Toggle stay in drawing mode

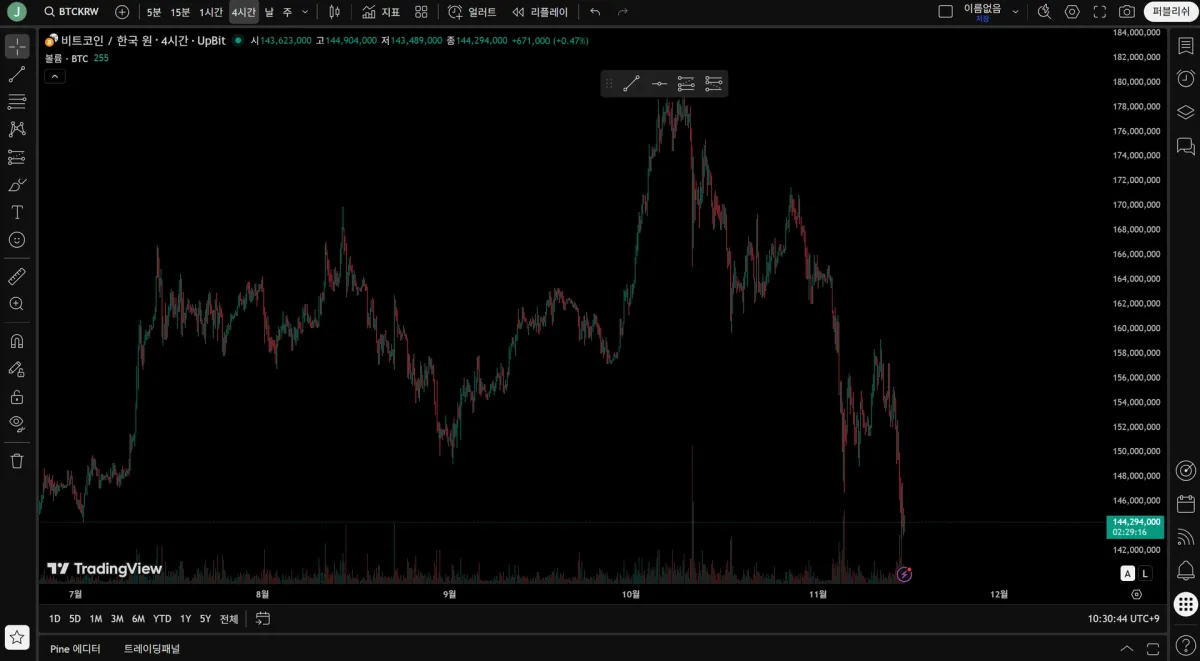[x=17, y=369]
